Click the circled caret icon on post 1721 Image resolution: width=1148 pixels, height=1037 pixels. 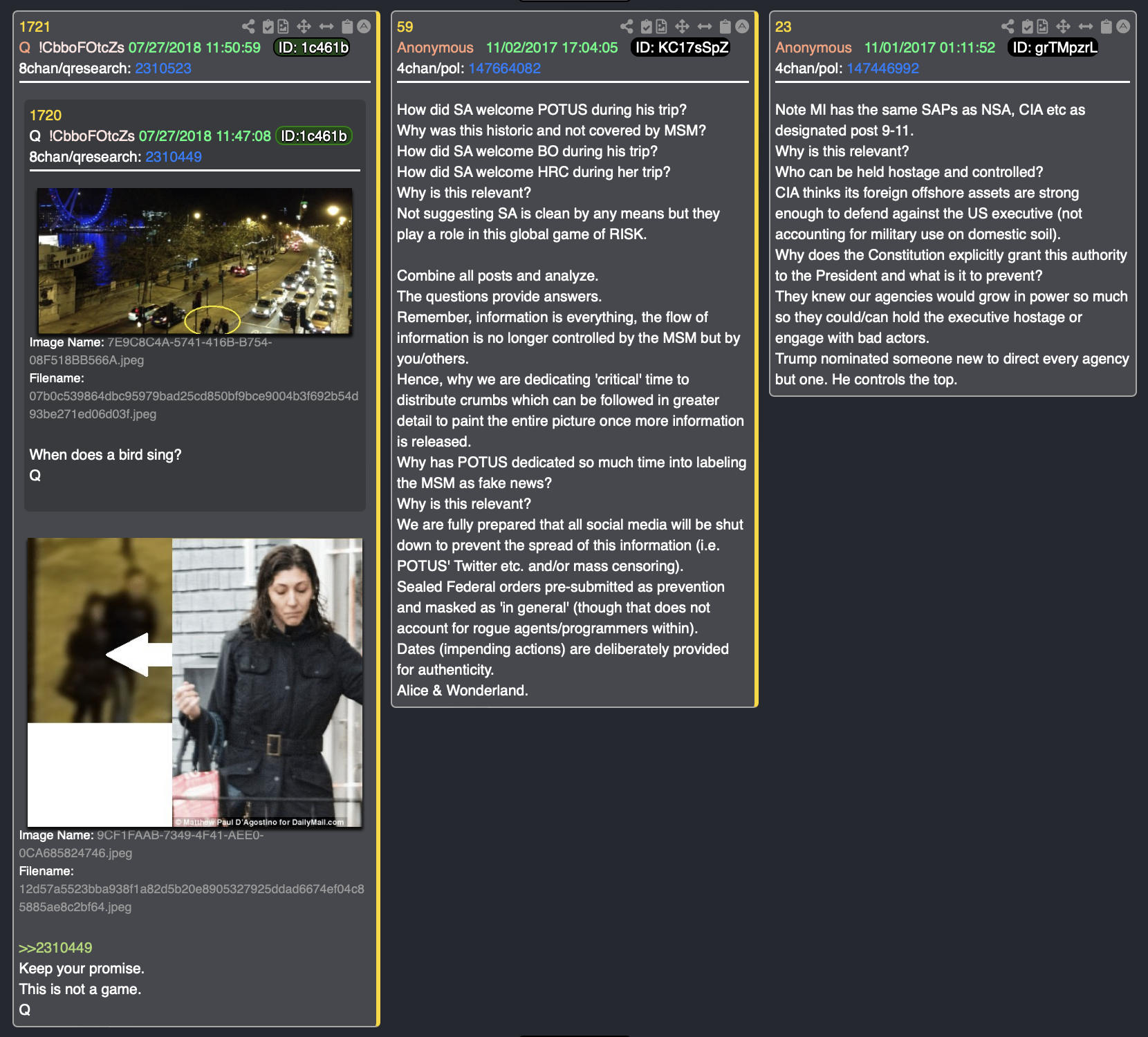coord(364,27)
